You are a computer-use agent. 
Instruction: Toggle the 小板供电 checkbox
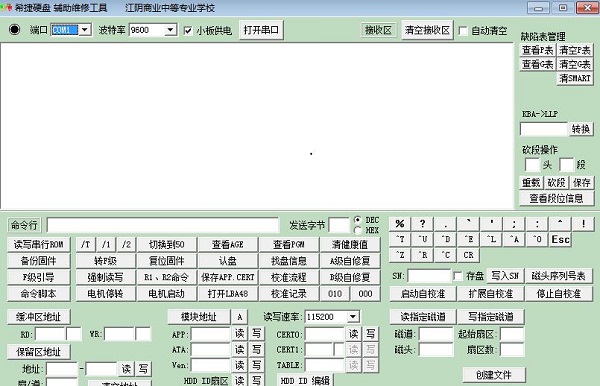click(x=188, y=31)
